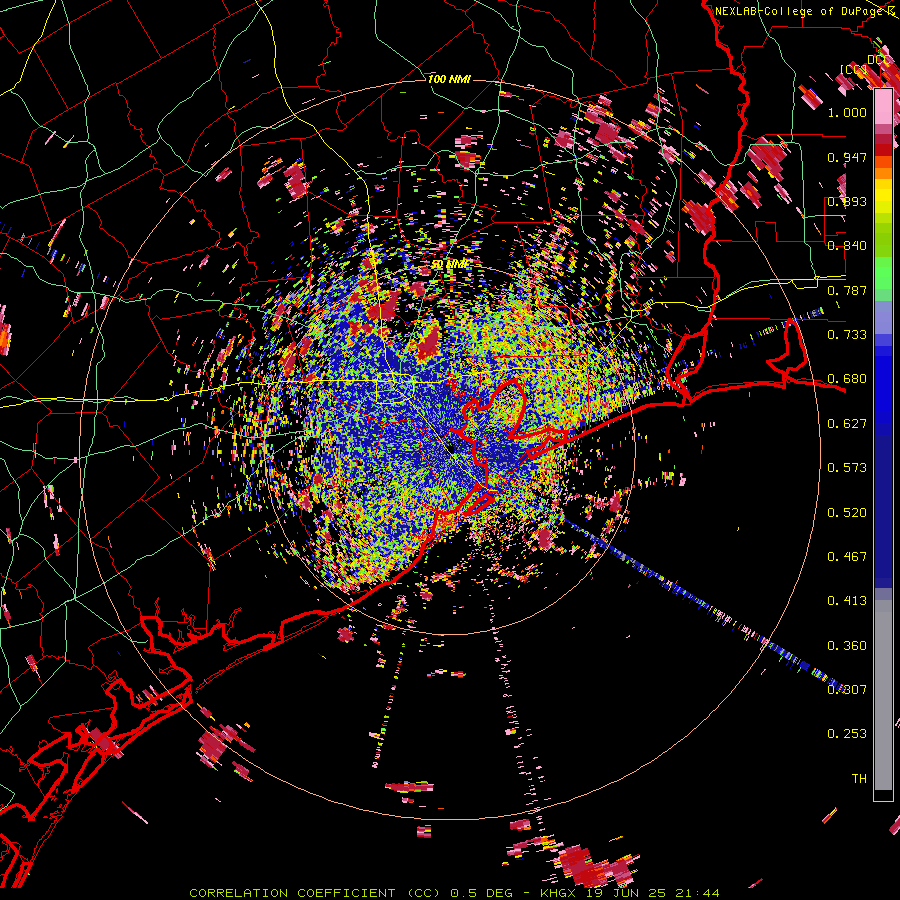The height and width of the screenshot is (900, 900).
Task: Click the gray lower segment of color bar
Action: (x=883, y=695)
